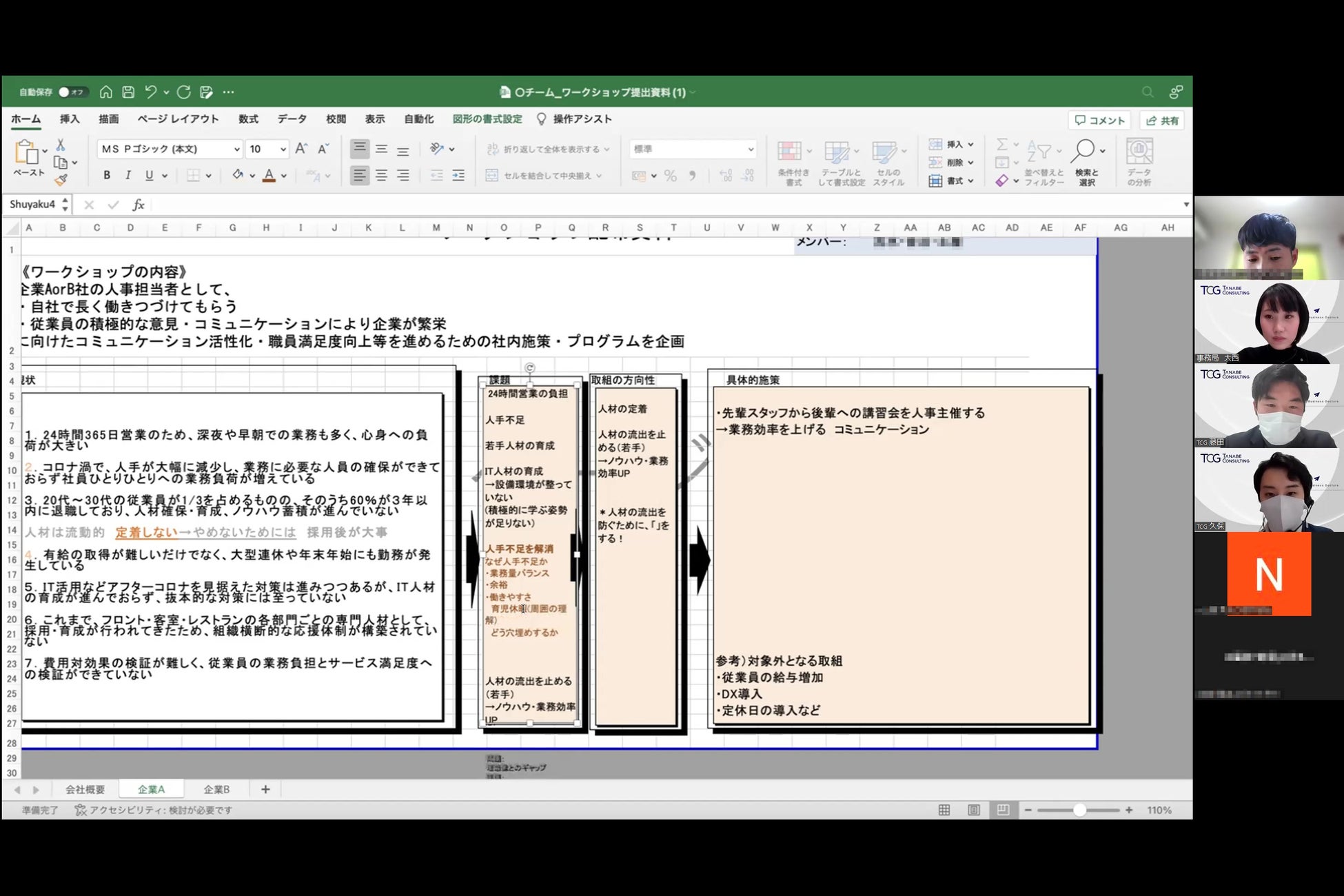Open the ページ レイアウト ribbon tab
The image size is (1344, 896).
[178, 119]
